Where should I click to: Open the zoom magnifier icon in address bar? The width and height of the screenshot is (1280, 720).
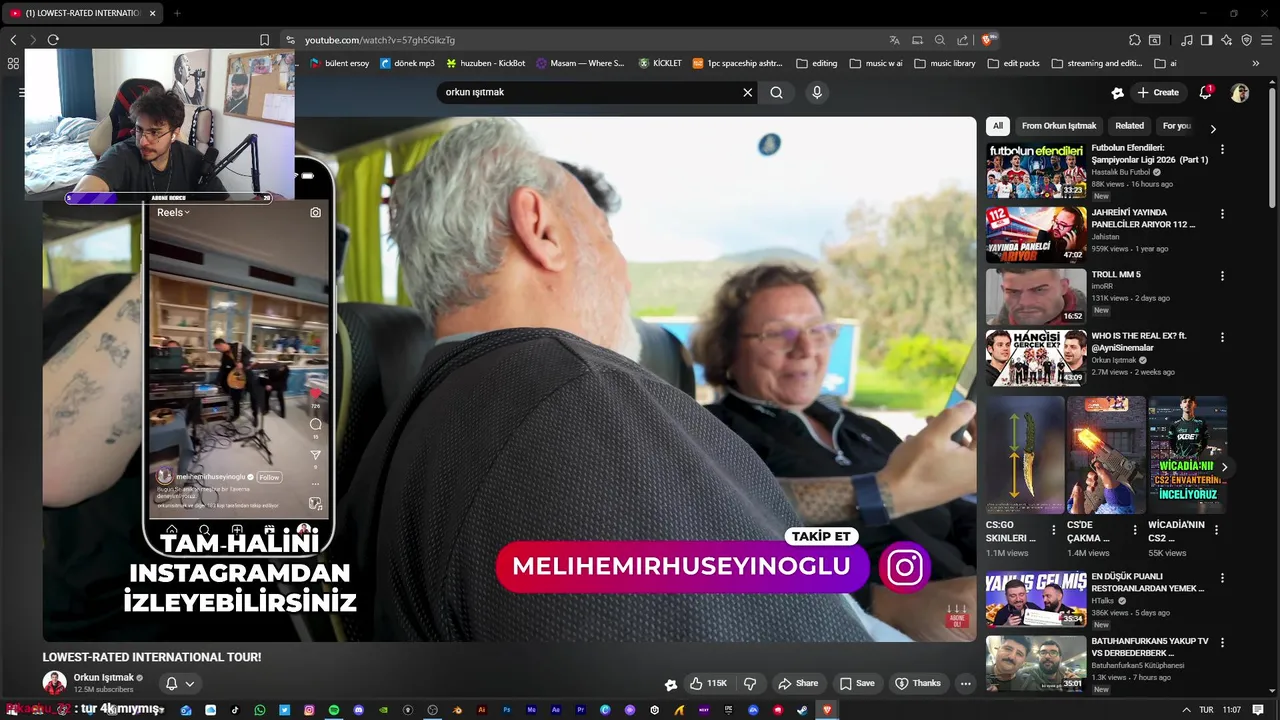940,40
